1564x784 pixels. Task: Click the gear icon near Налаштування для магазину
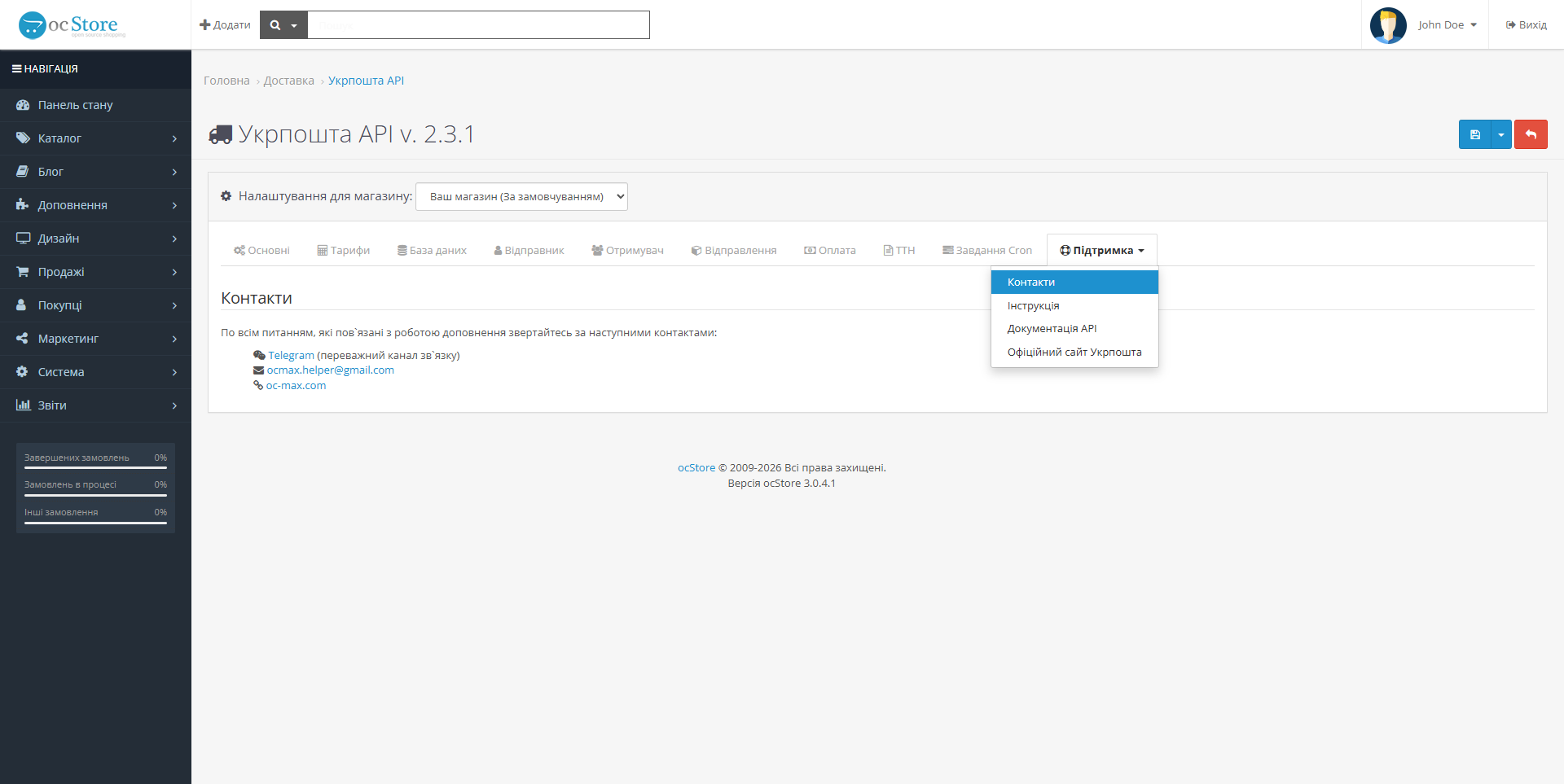(226, 196)
